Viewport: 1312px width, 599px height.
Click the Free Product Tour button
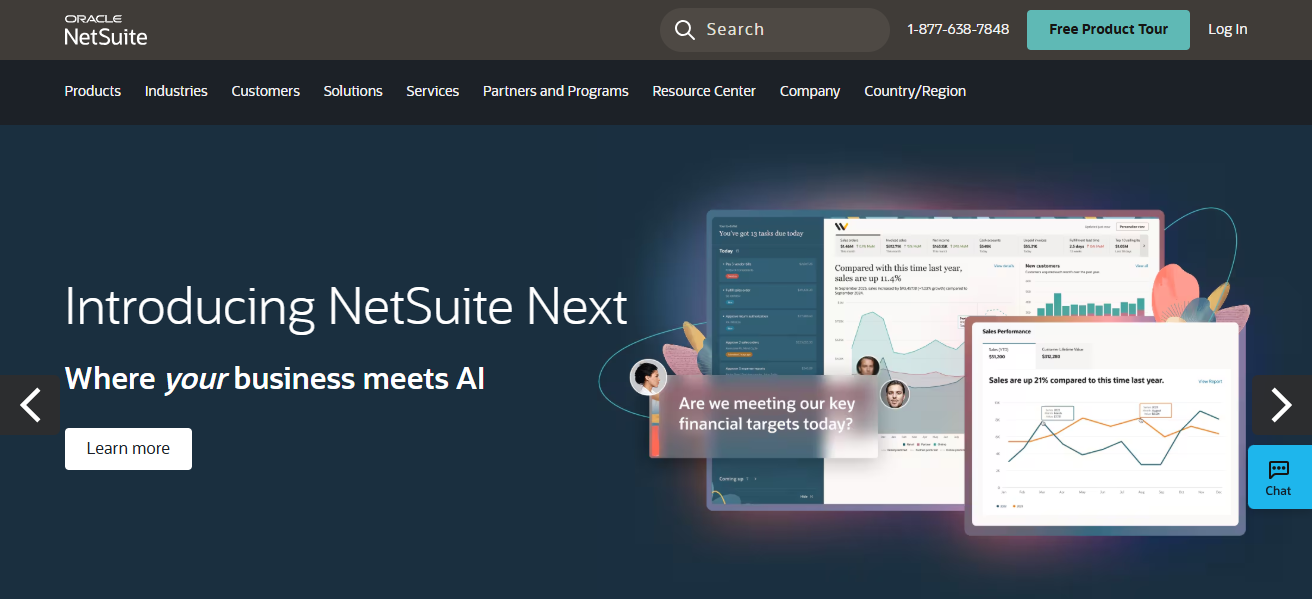tap(1108, 29)
